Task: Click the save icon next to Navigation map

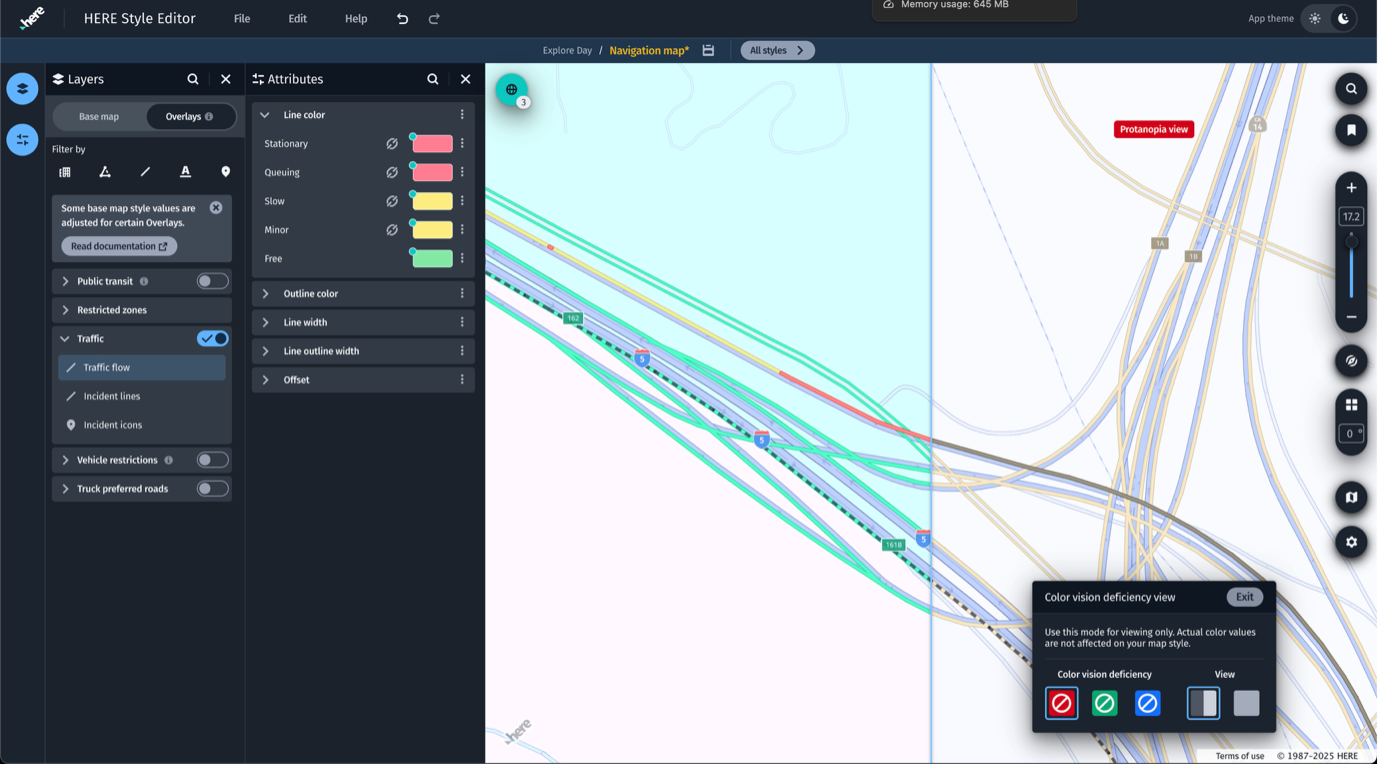Action: 710,51
